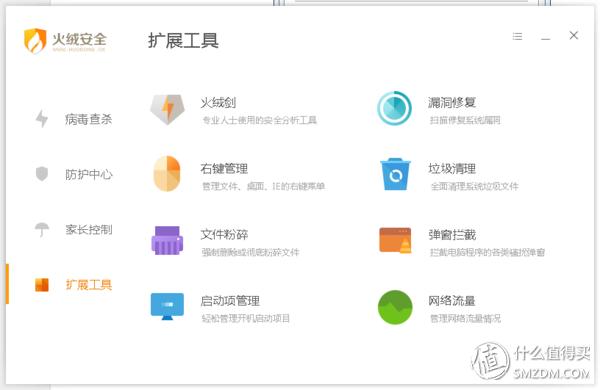Click description 全面清理系统垃圾文件

(x=474, y=186)
